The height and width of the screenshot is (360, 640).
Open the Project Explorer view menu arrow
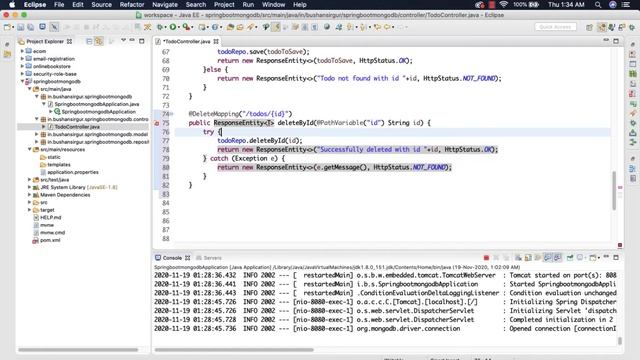point(123,41)
